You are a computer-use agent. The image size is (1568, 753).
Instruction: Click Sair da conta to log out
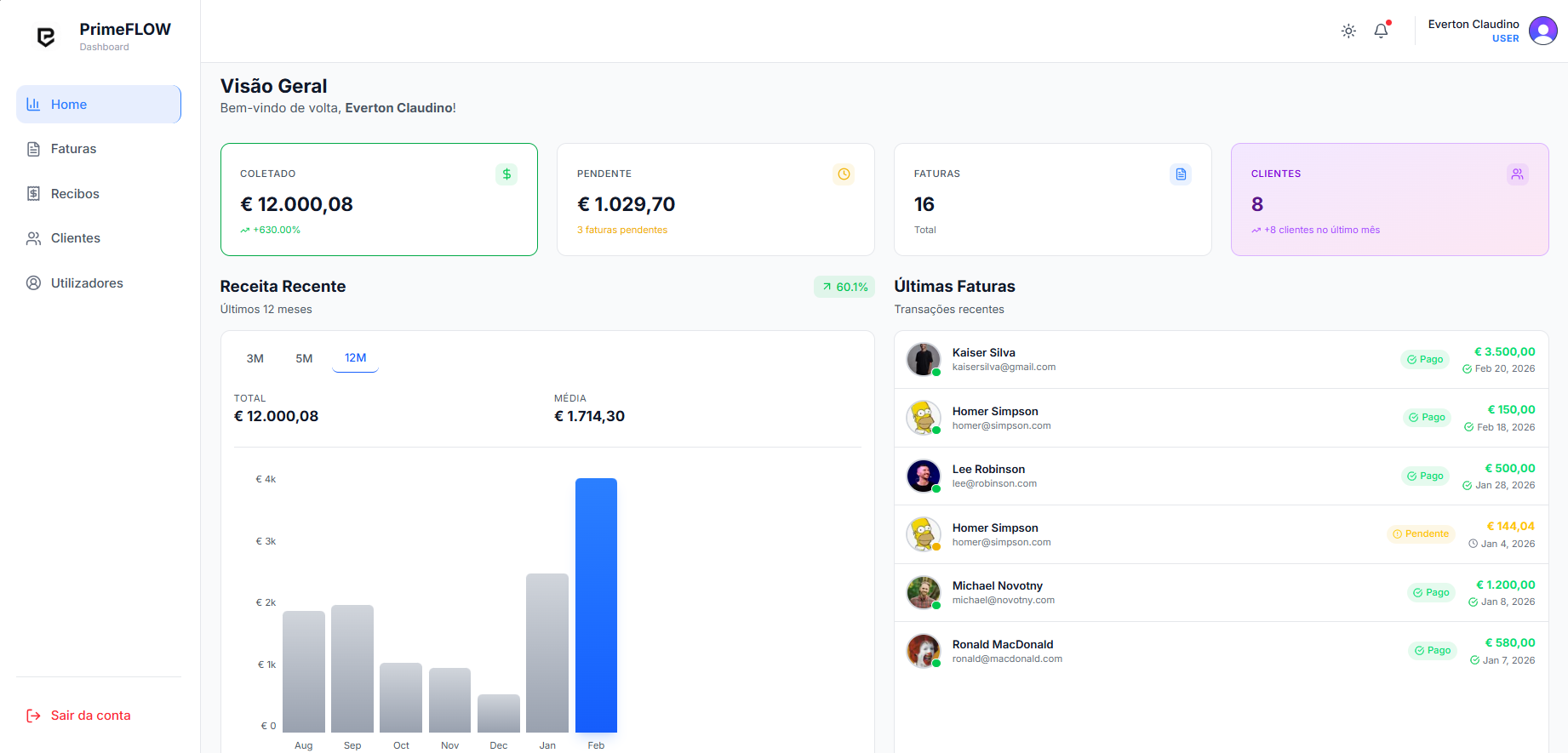point(90,716)
